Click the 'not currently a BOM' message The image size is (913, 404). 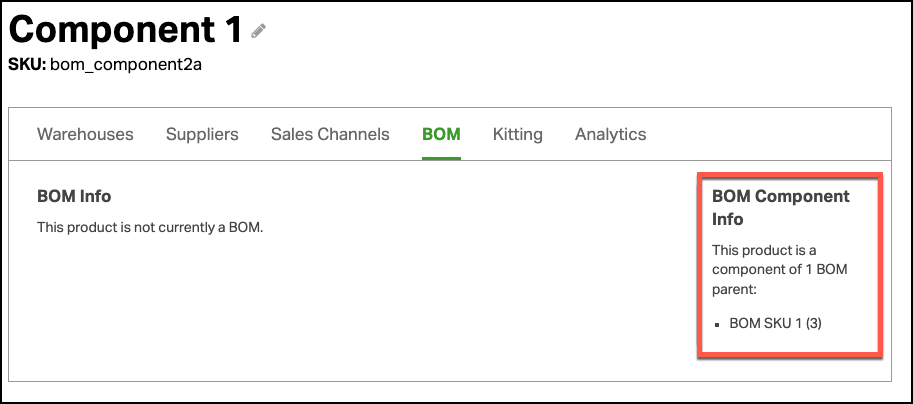click(x=150, y=227)
